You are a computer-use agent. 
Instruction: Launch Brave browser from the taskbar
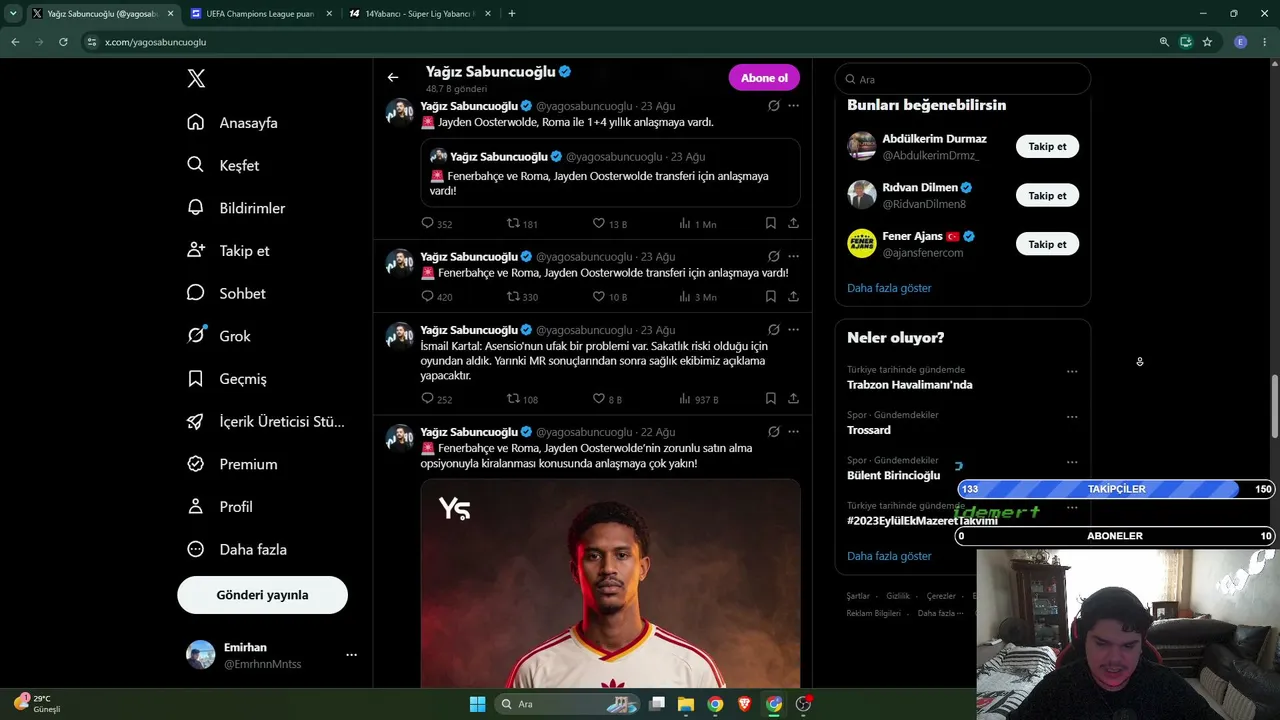coord(744,704)
